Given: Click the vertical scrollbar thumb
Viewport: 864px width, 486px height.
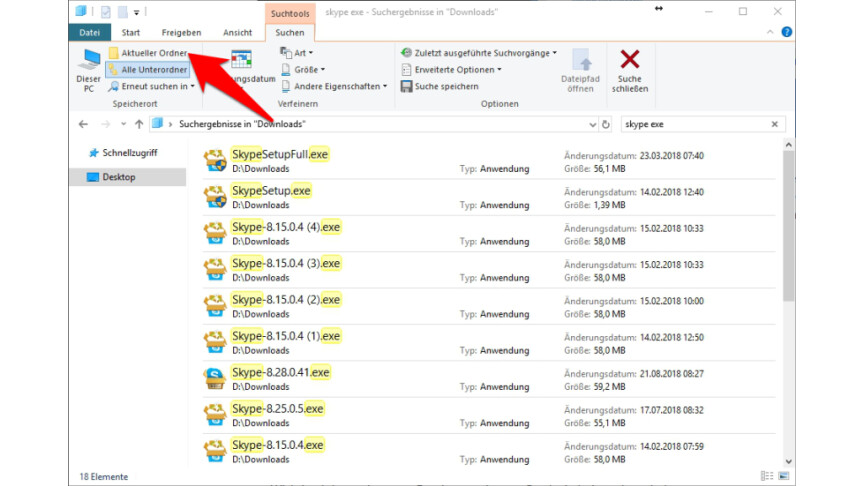Looking at the screenshot, I should pos(789,226).
